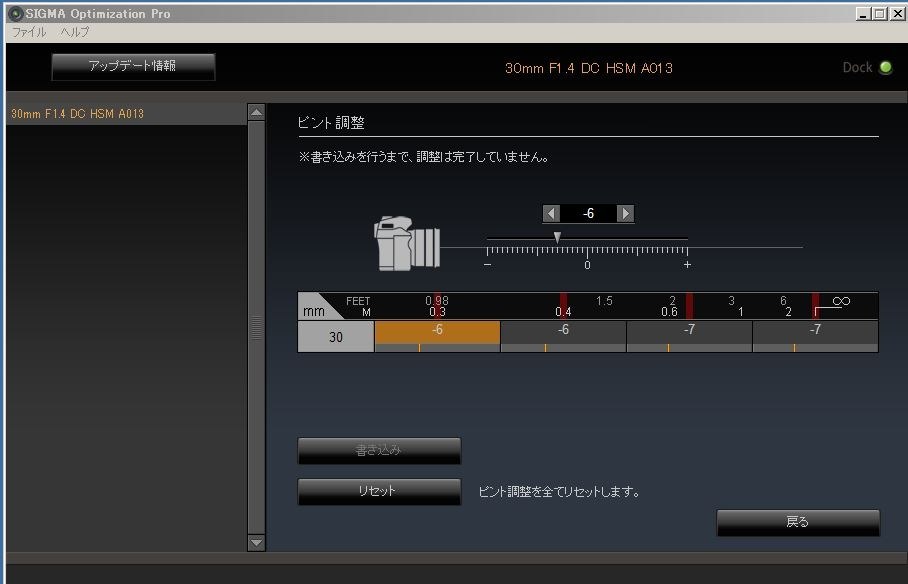Decrease focus value with left arrow
The width and height of the screenshot is (908, 584).
point(551,214)
